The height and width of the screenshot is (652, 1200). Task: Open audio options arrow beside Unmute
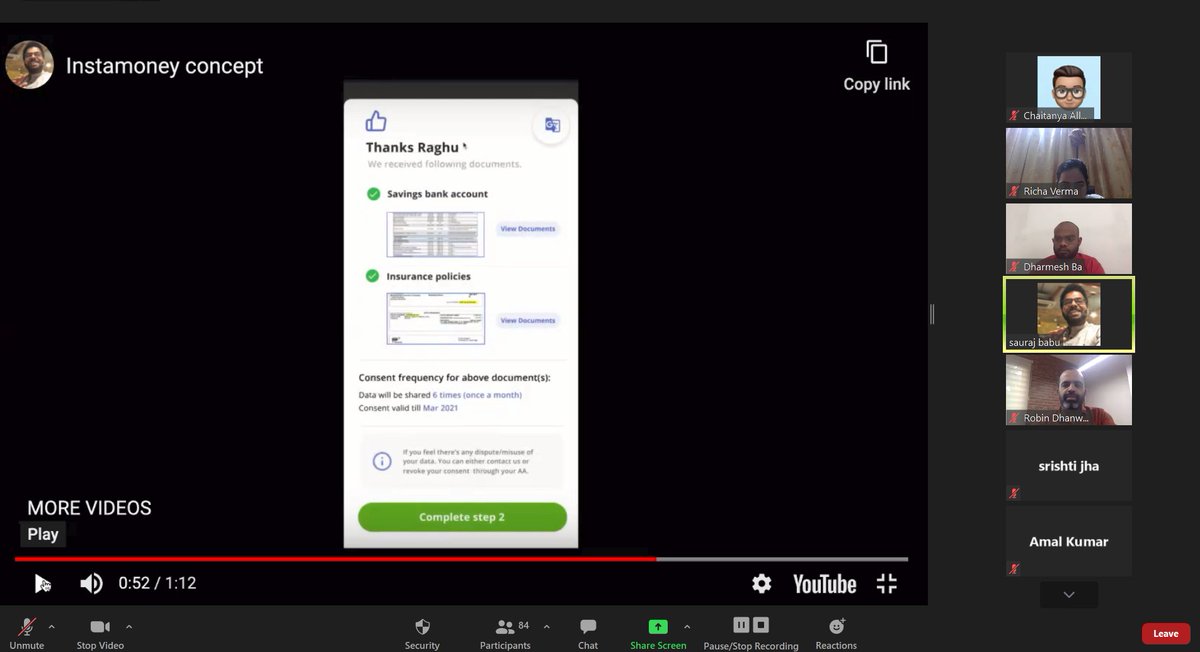(x=51, y=627)
